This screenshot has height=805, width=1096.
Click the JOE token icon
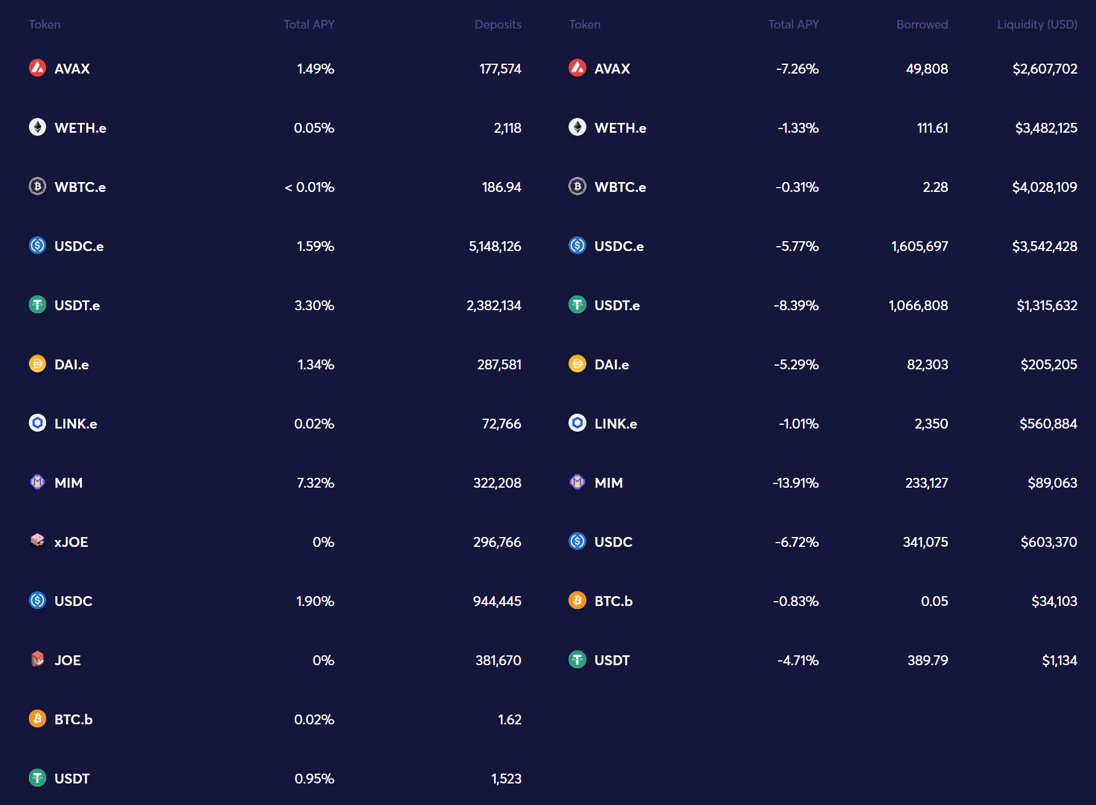(37, 659)
